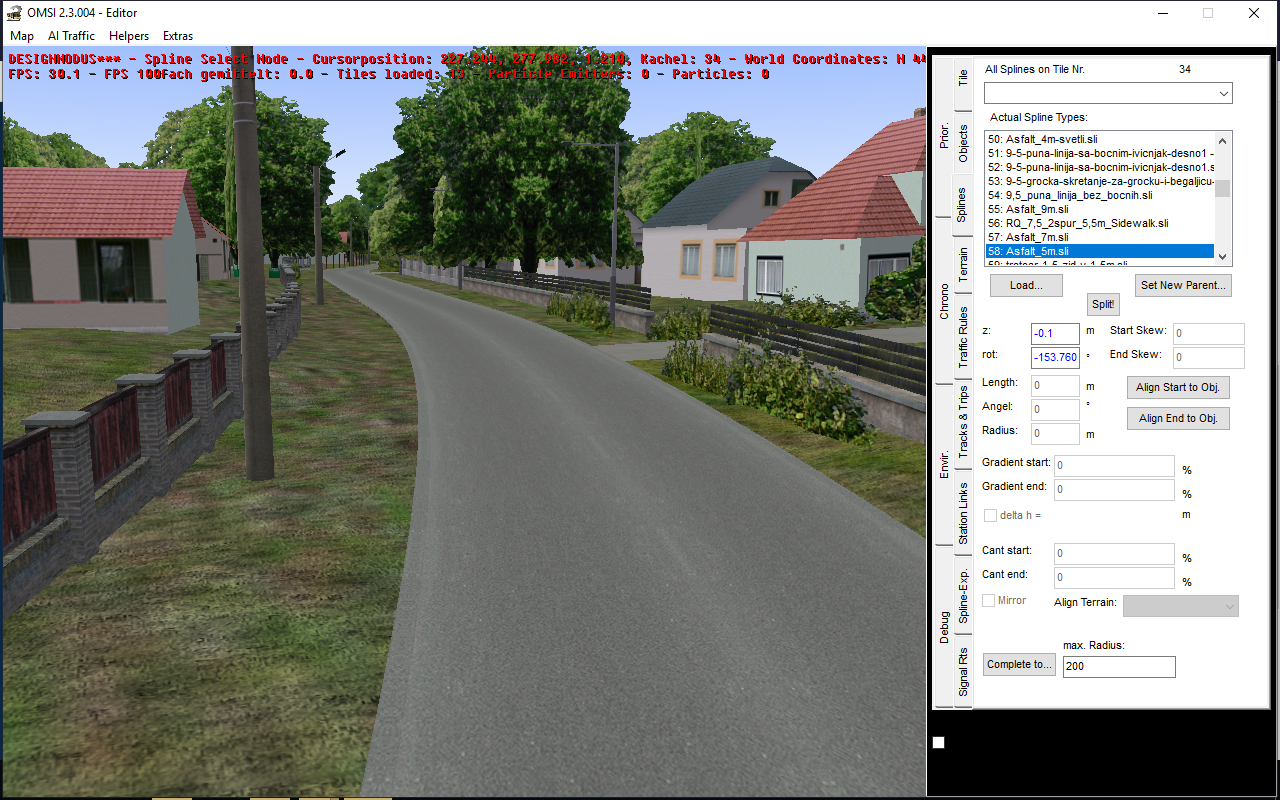Switch to the Tile tab
The image size is (1280, 800).
[963, 77]
